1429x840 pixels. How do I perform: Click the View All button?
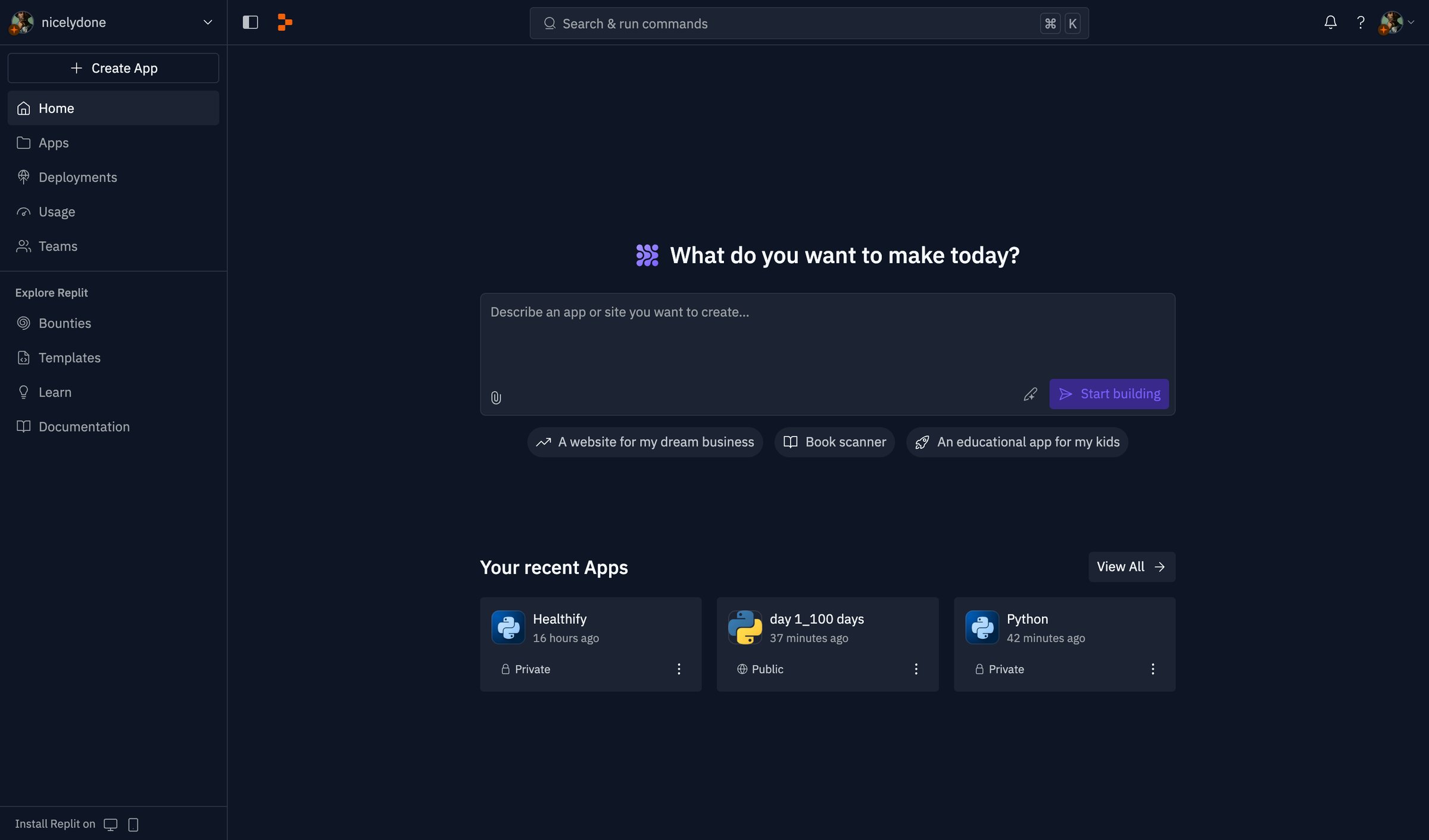point(1131,567)
